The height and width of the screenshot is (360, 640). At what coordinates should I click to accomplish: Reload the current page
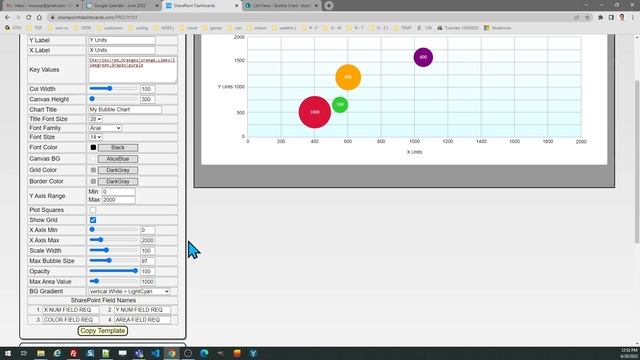(x=28, y=18)
